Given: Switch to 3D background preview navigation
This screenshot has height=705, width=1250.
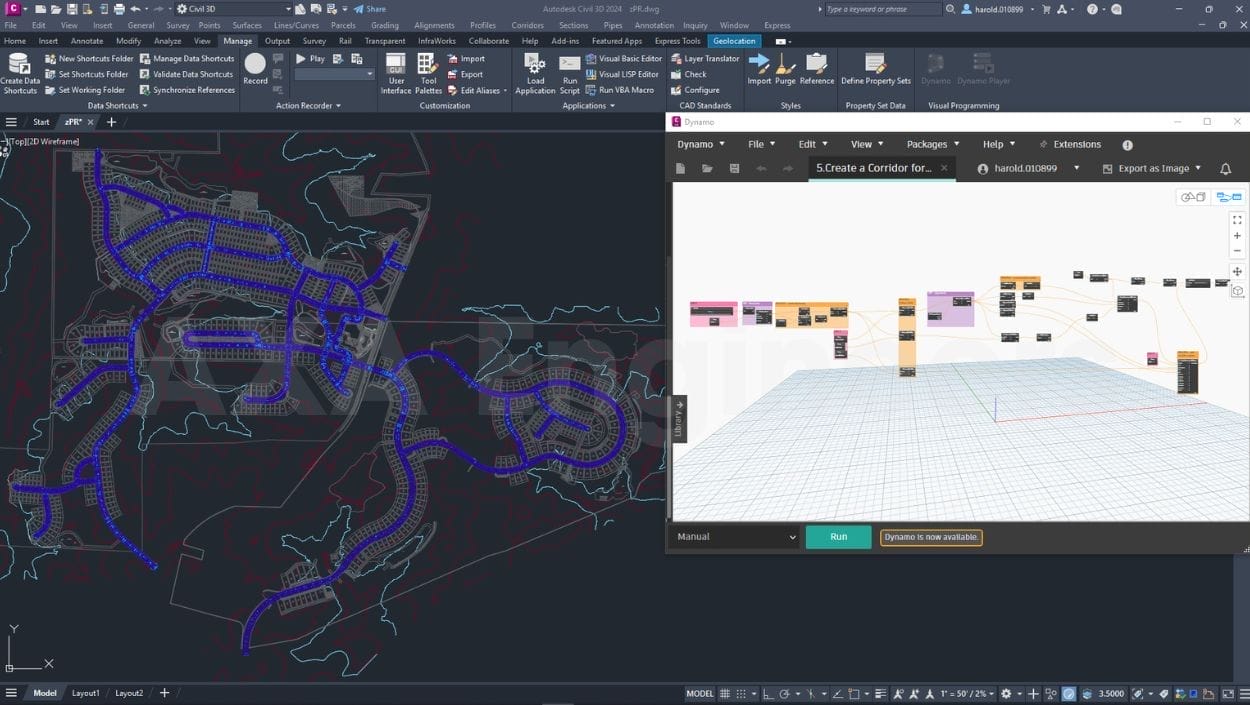Looking at the screenshot, I should tap(1193, 197).
